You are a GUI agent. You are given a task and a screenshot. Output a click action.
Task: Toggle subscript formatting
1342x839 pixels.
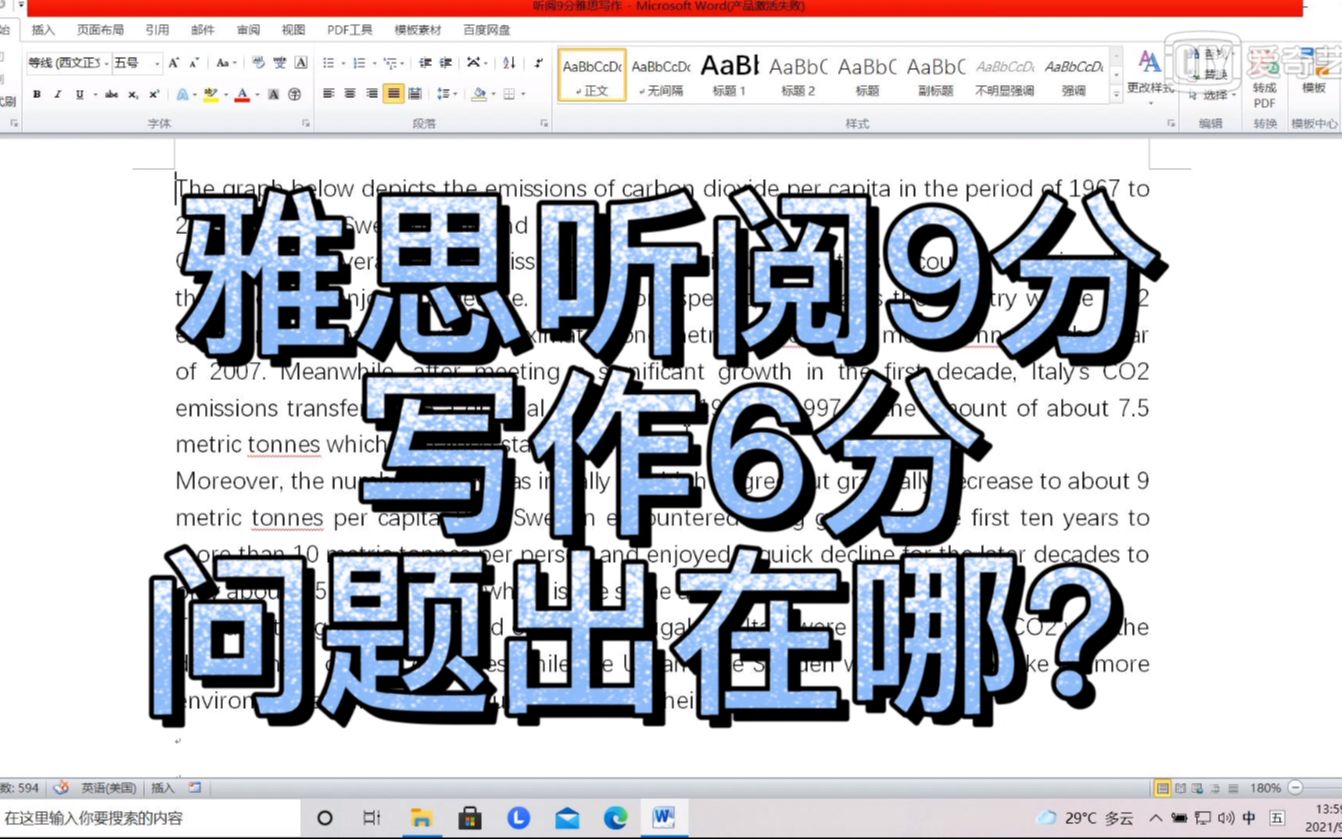point(133,94)
